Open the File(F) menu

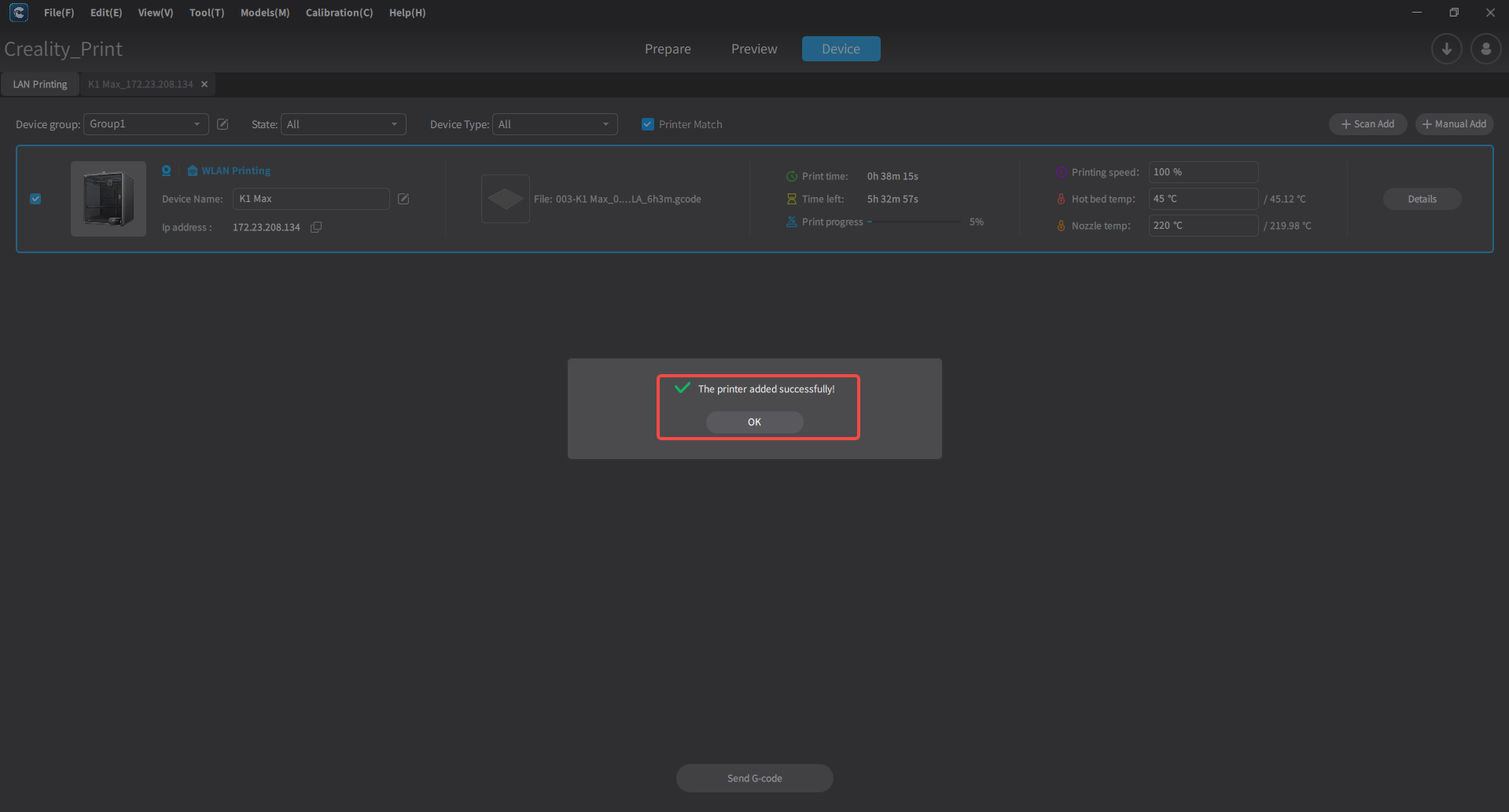click(59, 13)
